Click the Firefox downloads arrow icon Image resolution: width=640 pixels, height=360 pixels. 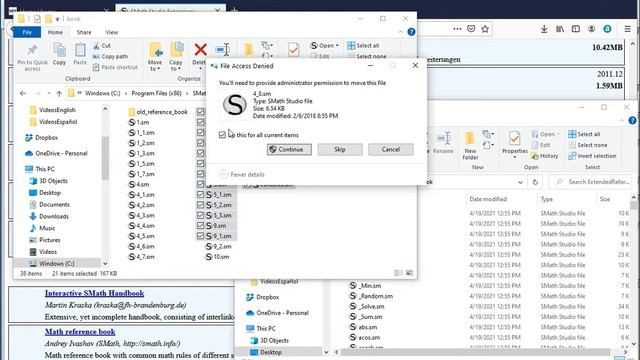click(544, 29)
